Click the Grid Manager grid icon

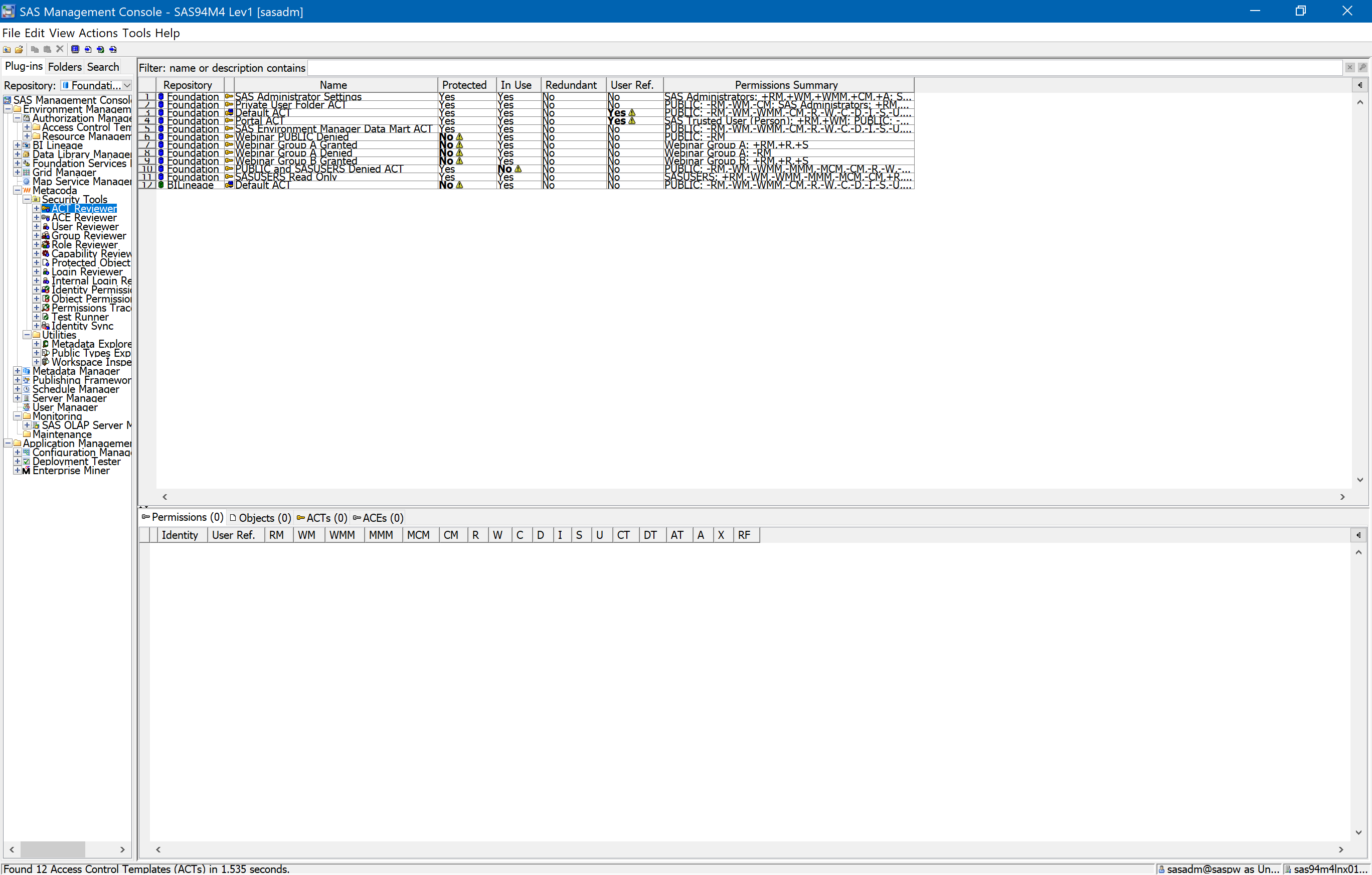pos(26,173)
